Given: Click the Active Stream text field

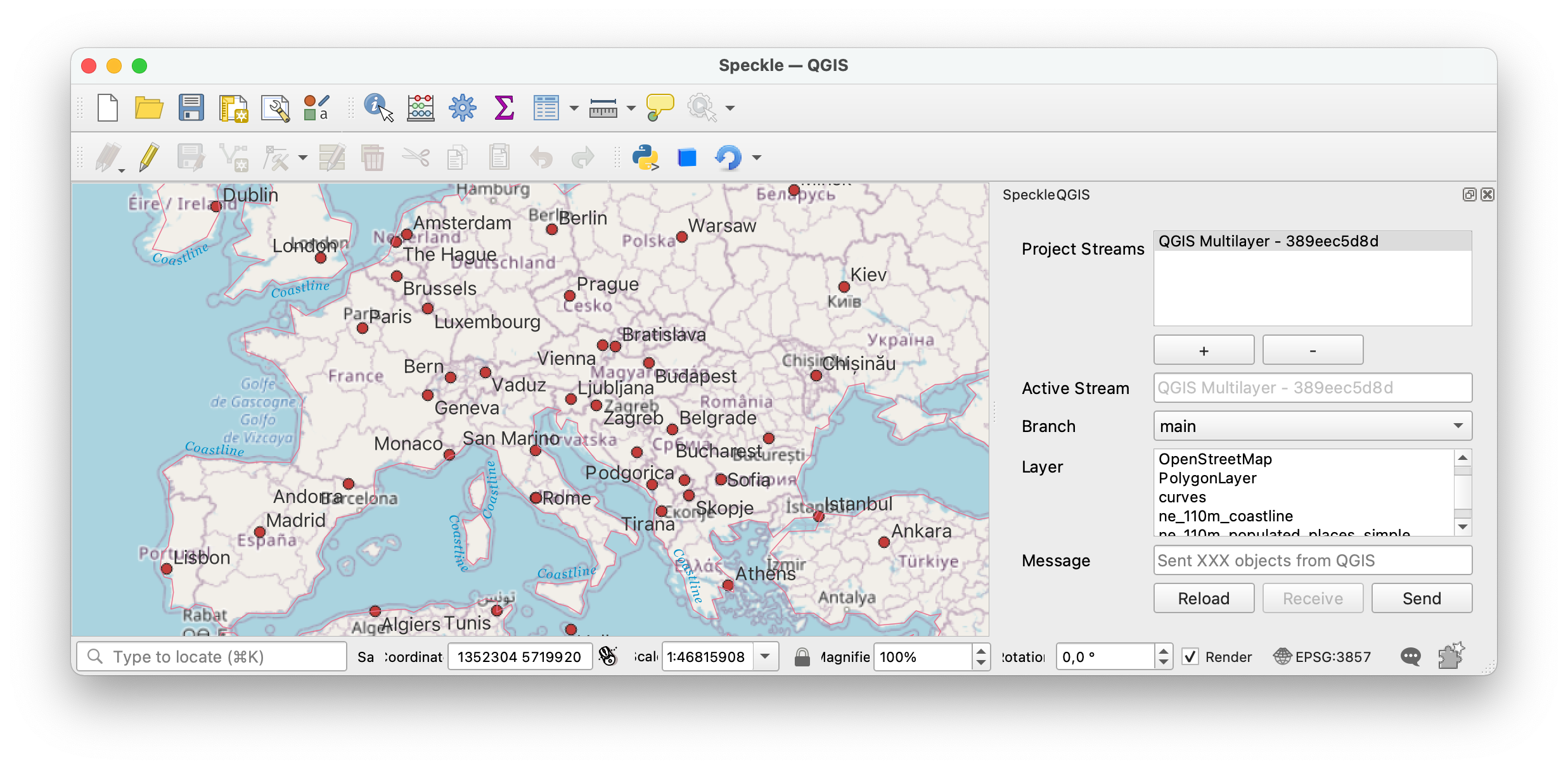Looking at the screenshot, I should pos(1313,388).
